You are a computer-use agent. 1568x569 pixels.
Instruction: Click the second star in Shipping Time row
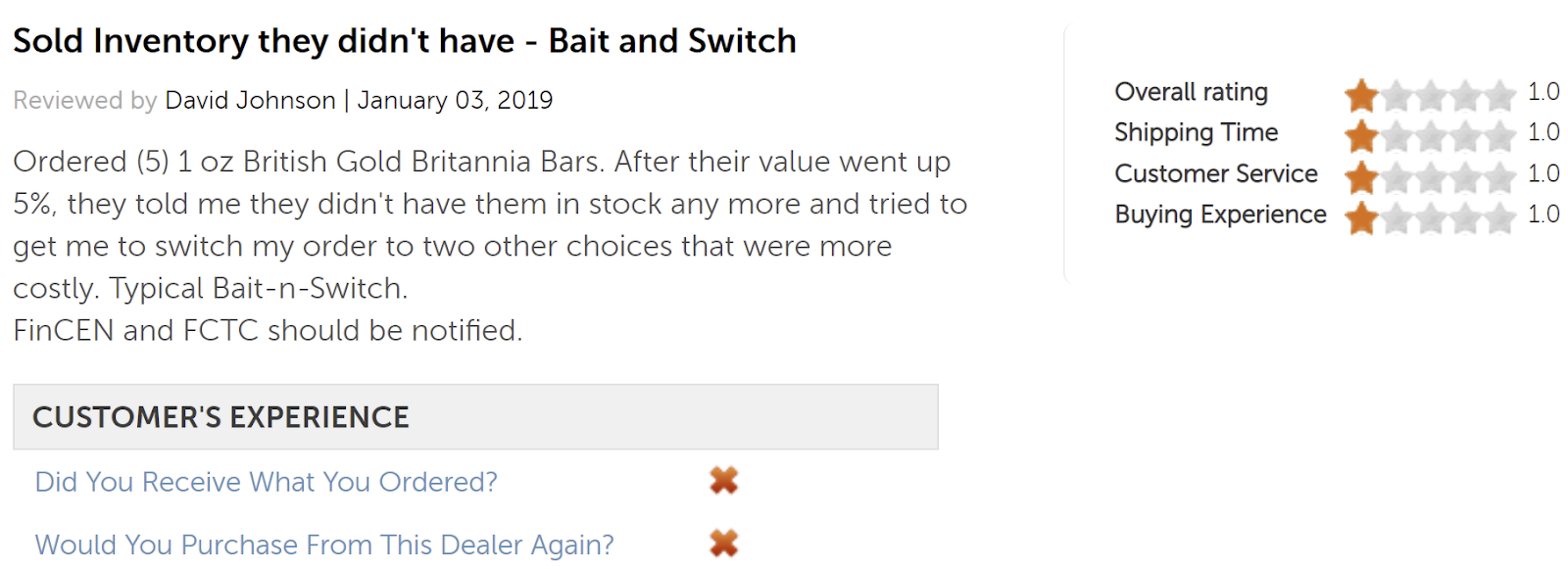coord(1396,136)
